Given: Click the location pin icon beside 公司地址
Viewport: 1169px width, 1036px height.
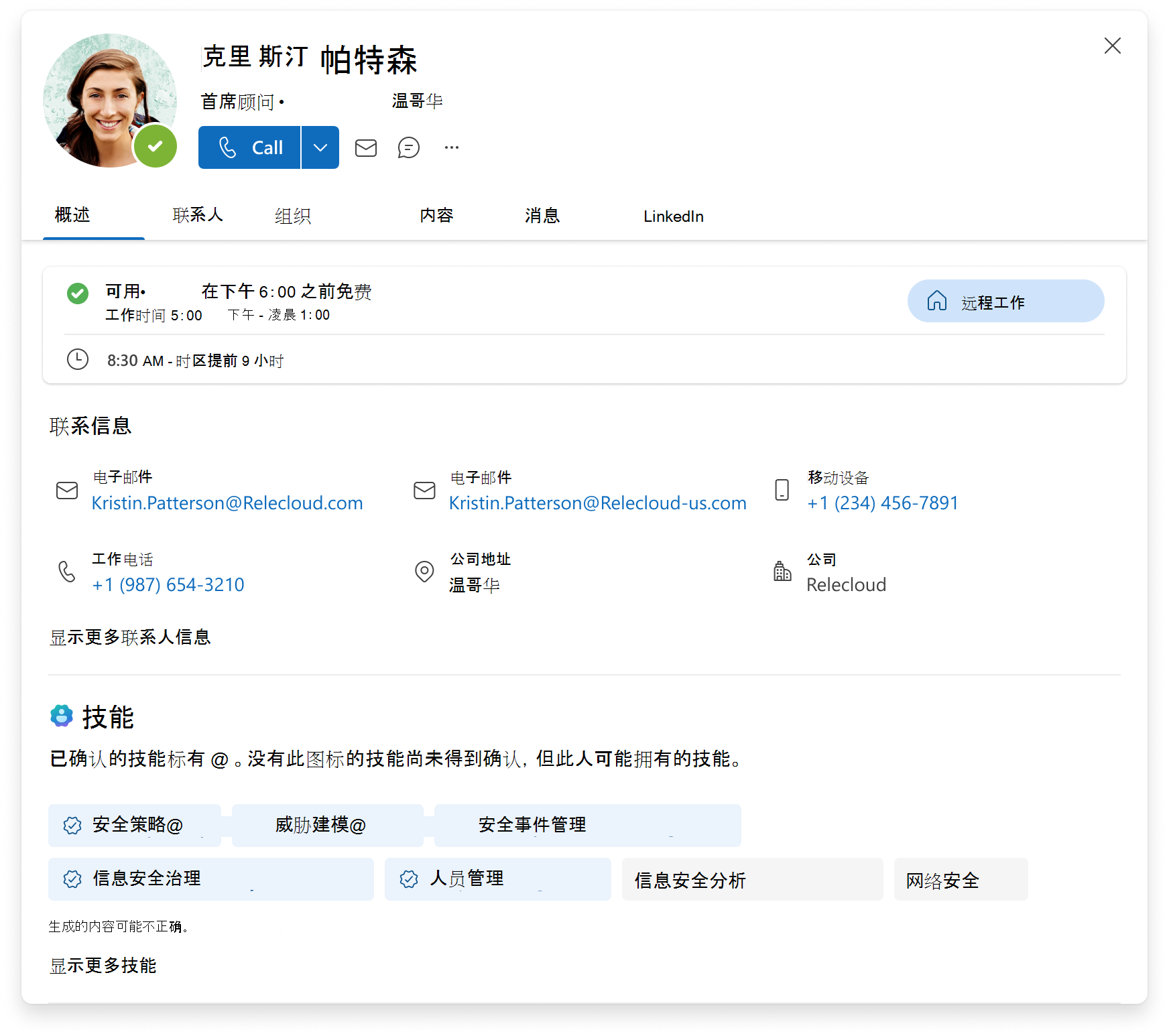Looking at the screenshot, I should click(424, 572).
